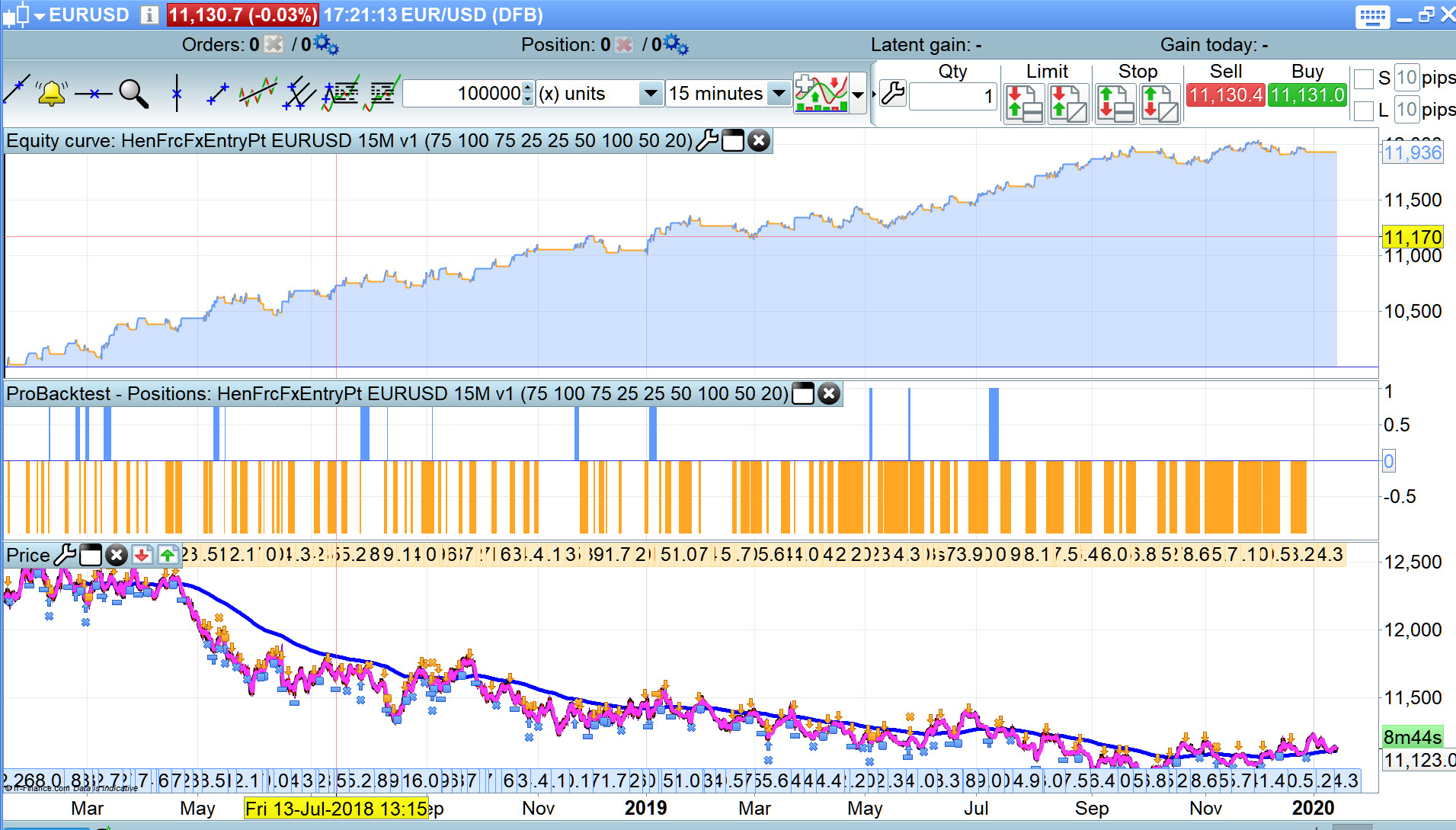
Task: Close the Price panel
Action: (x=116, y=555)
